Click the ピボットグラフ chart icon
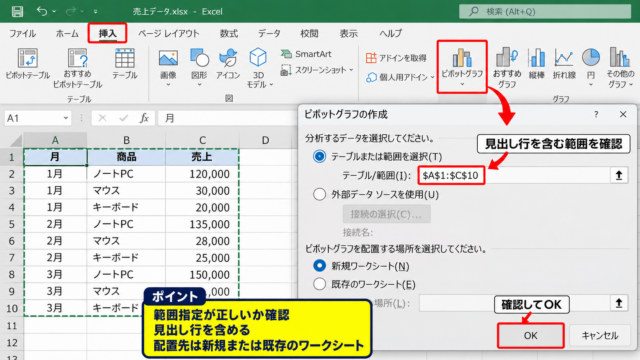Screen dimensions: 640x360 tap(462, 58)
